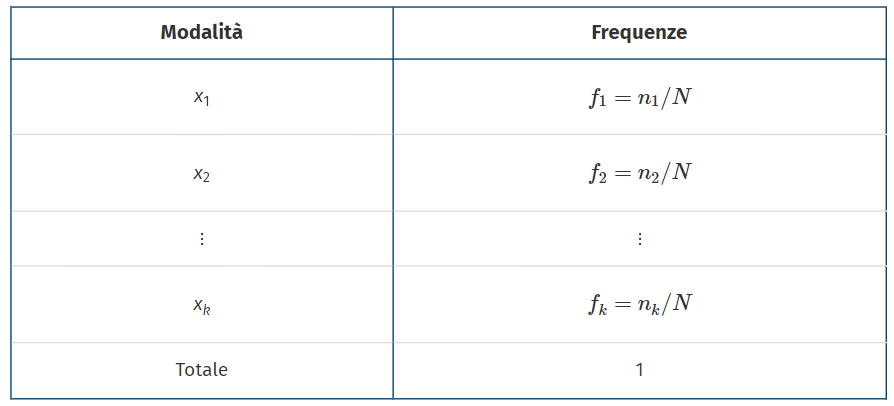894x406 pixels.
Task: Click the total value 1 cell
Action: (639, 369)
